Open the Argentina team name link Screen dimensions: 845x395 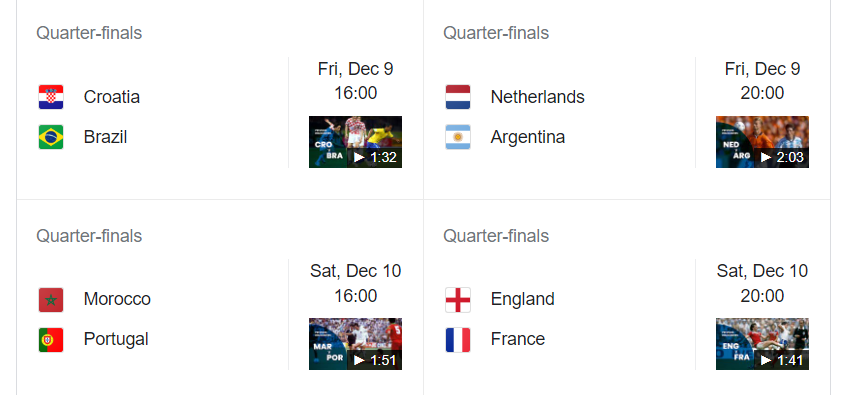528,137
